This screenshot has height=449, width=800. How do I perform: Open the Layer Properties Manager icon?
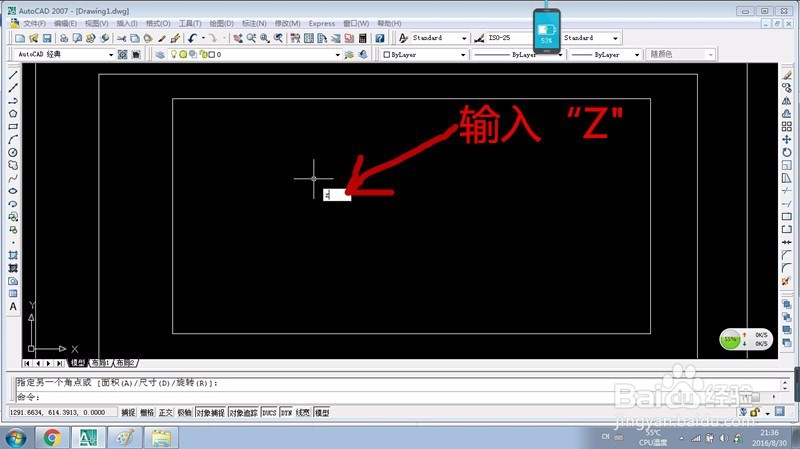coord(160,54)
